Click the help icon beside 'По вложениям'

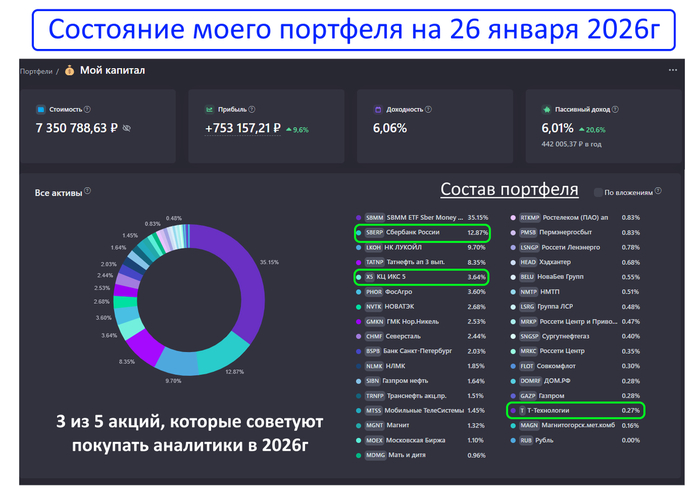[x=662, y=191]
